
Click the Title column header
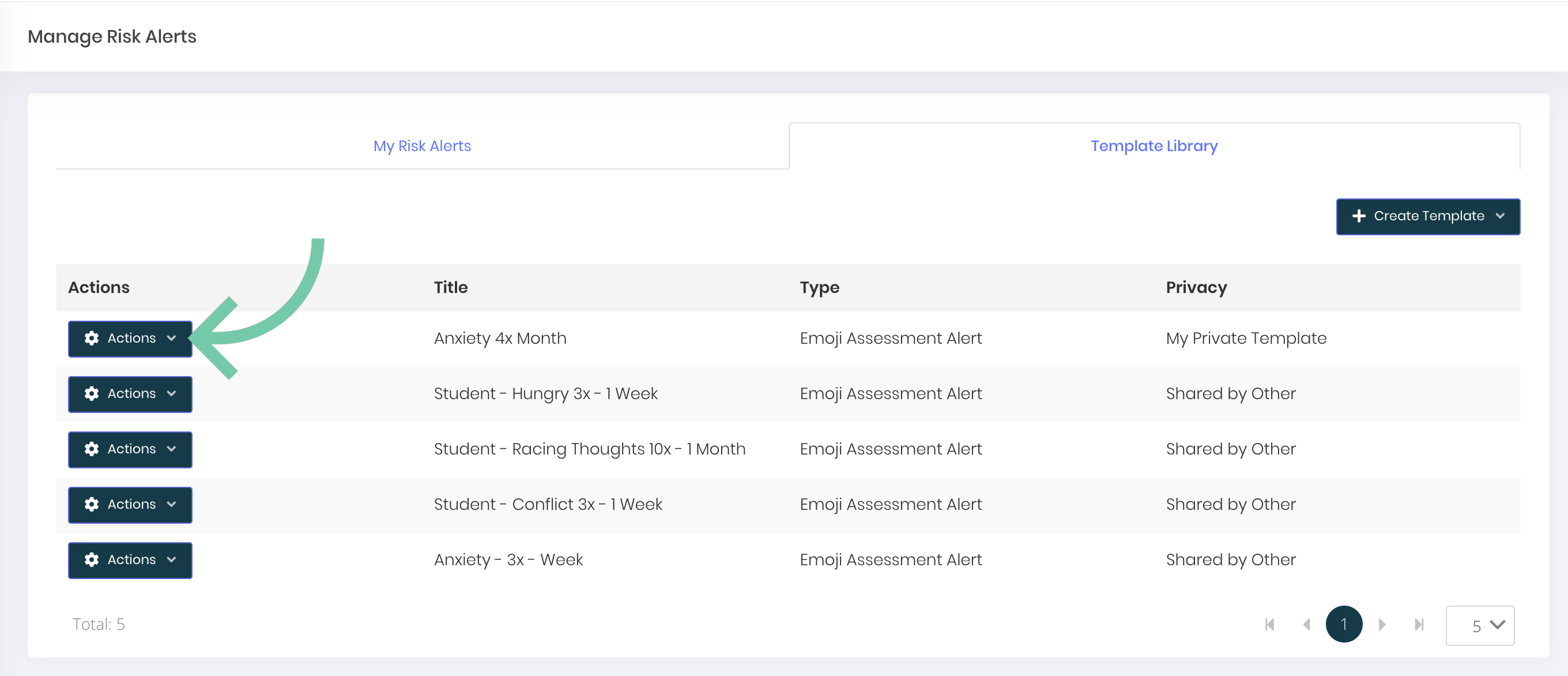pos(450,287)
